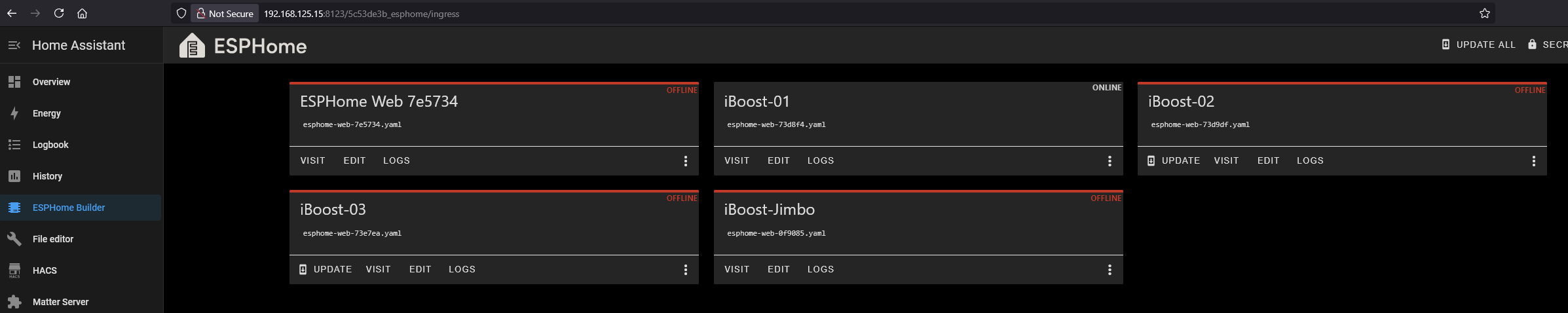
Task: Visit the iBoost-03 device
Action: (378, 269)
